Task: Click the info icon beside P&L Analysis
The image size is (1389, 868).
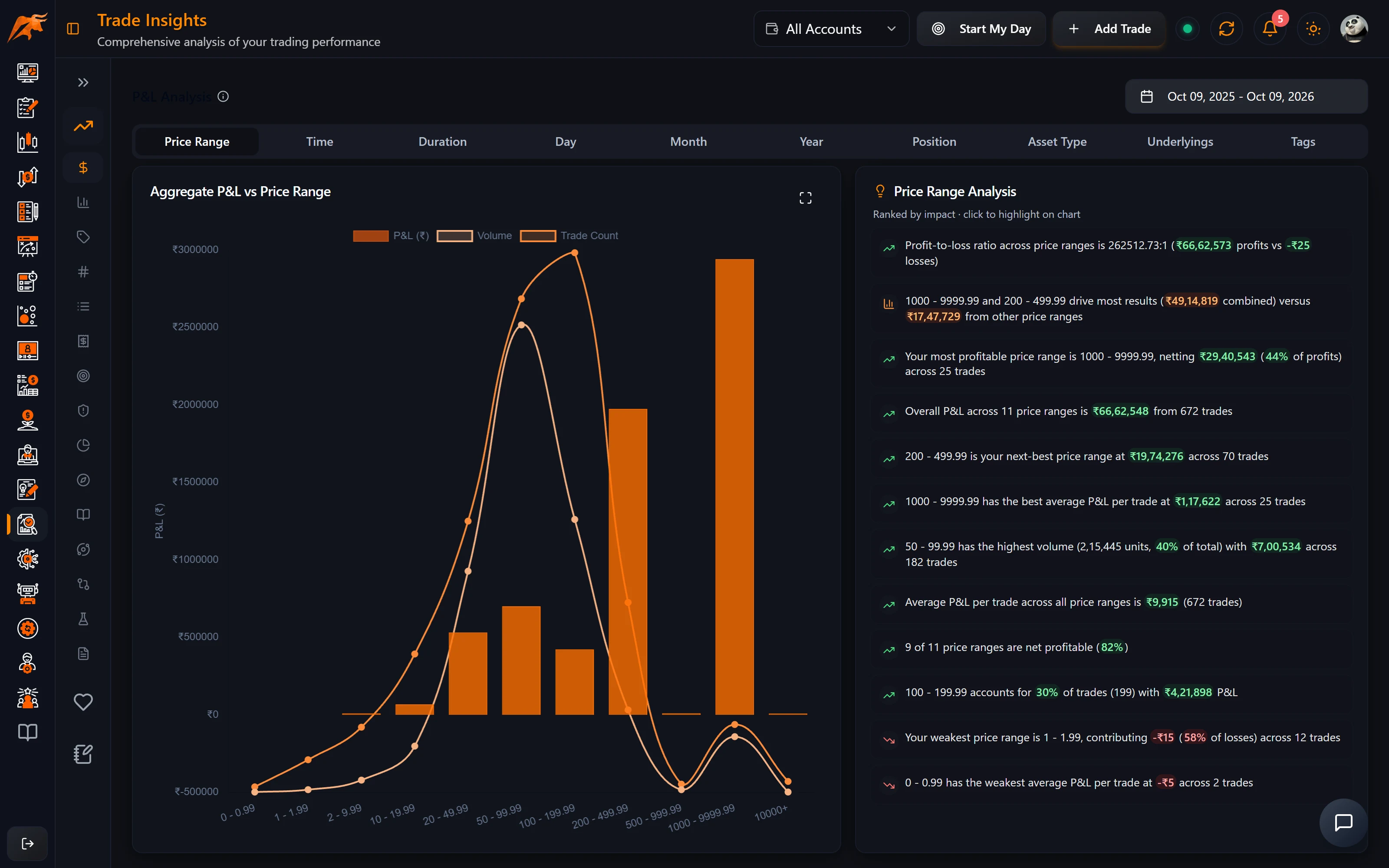Action: click(x=223, y=96)
